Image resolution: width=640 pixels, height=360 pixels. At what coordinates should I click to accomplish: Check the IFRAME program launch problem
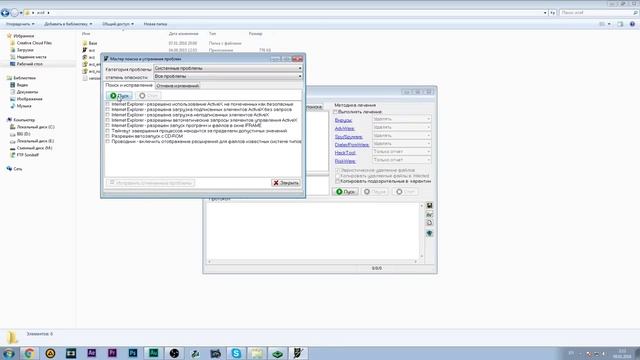[108, 126]
